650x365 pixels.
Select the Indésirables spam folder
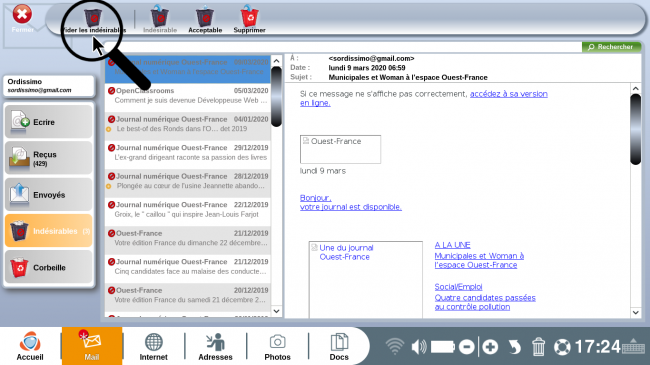pos(49,231)
